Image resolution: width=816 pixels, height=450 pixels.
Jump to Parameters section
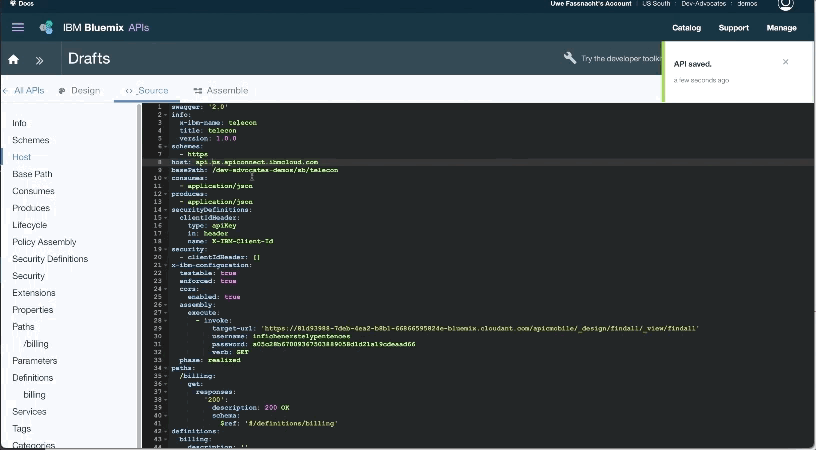(x=35, y=361)
